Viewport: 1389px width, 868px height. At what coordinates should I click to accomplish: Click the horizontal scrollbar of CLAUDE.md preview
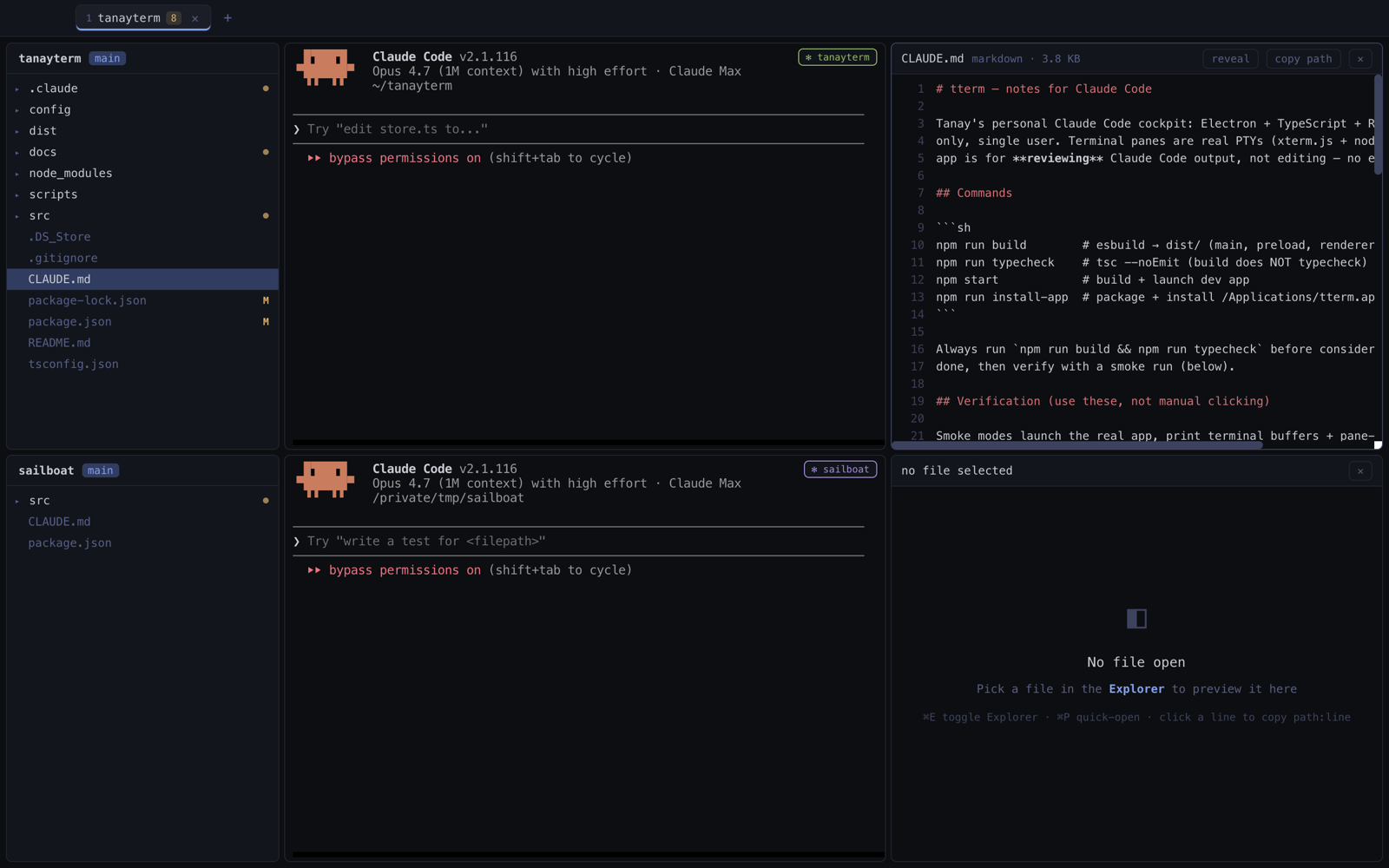click(1076, 444)
